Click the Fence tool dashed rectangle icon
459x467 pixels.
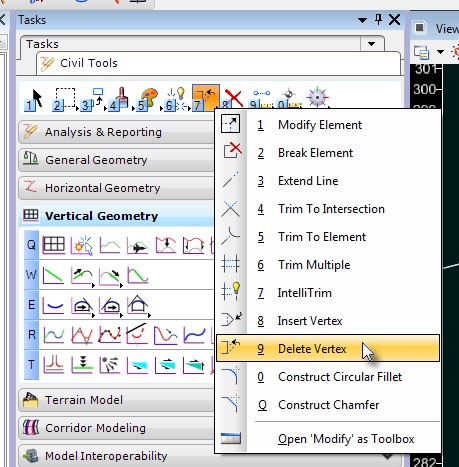pos(64,99)
